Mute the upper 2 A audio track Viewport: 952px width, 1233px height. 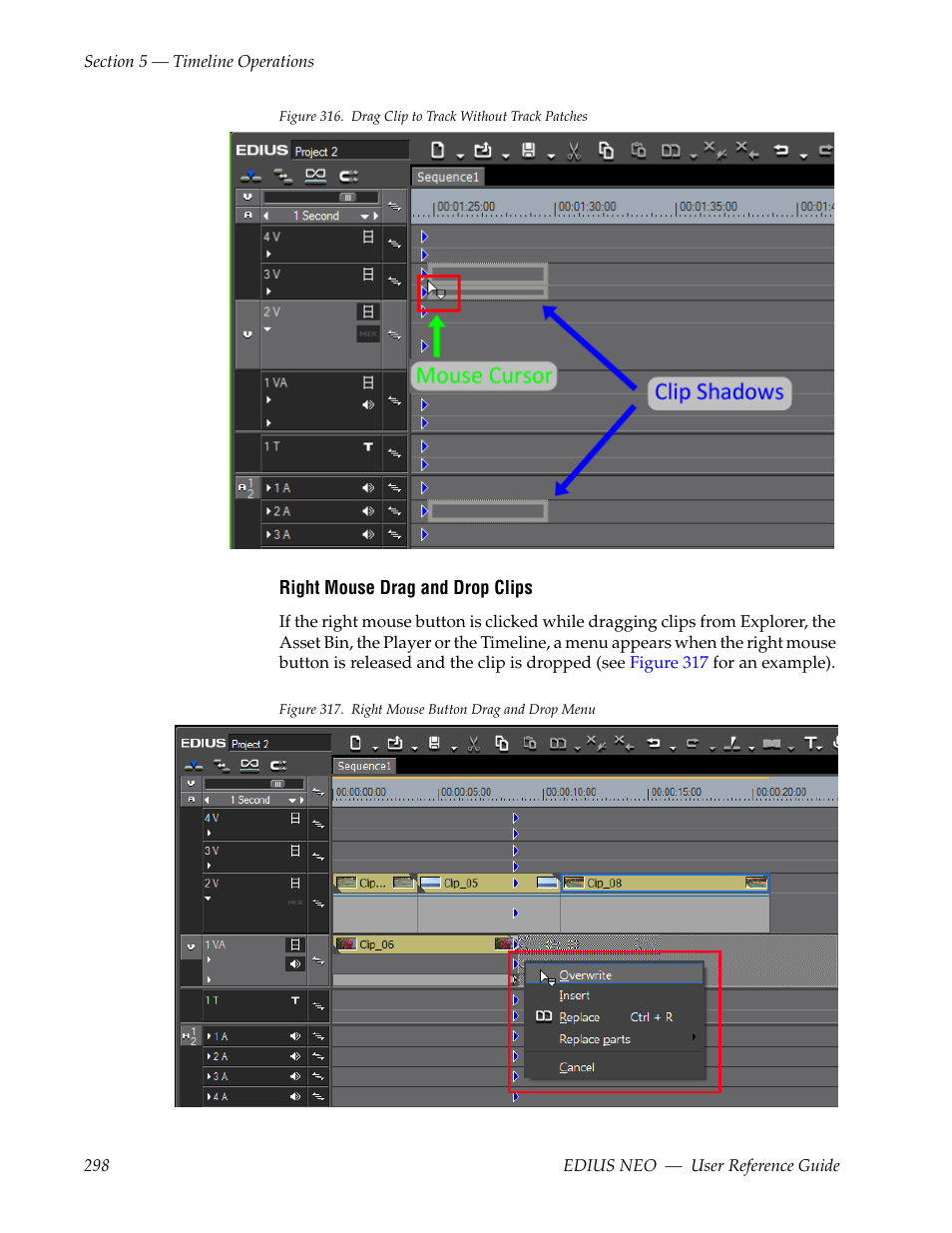(368, 511)
